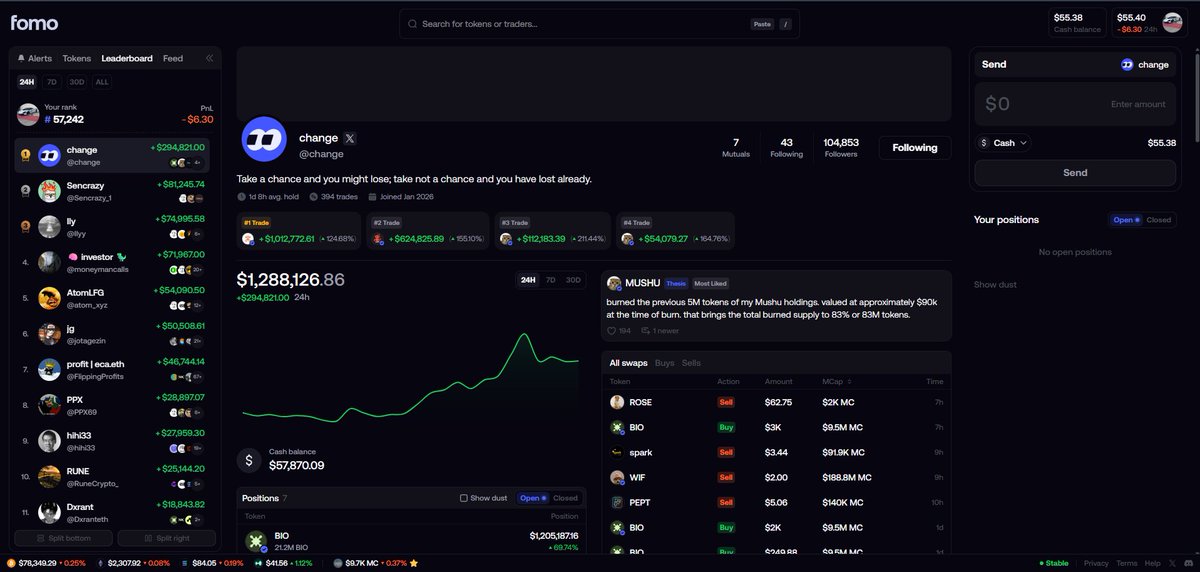Click the Enter amount input field
Screen dimensions: 1200x572
pos(1075,104)
